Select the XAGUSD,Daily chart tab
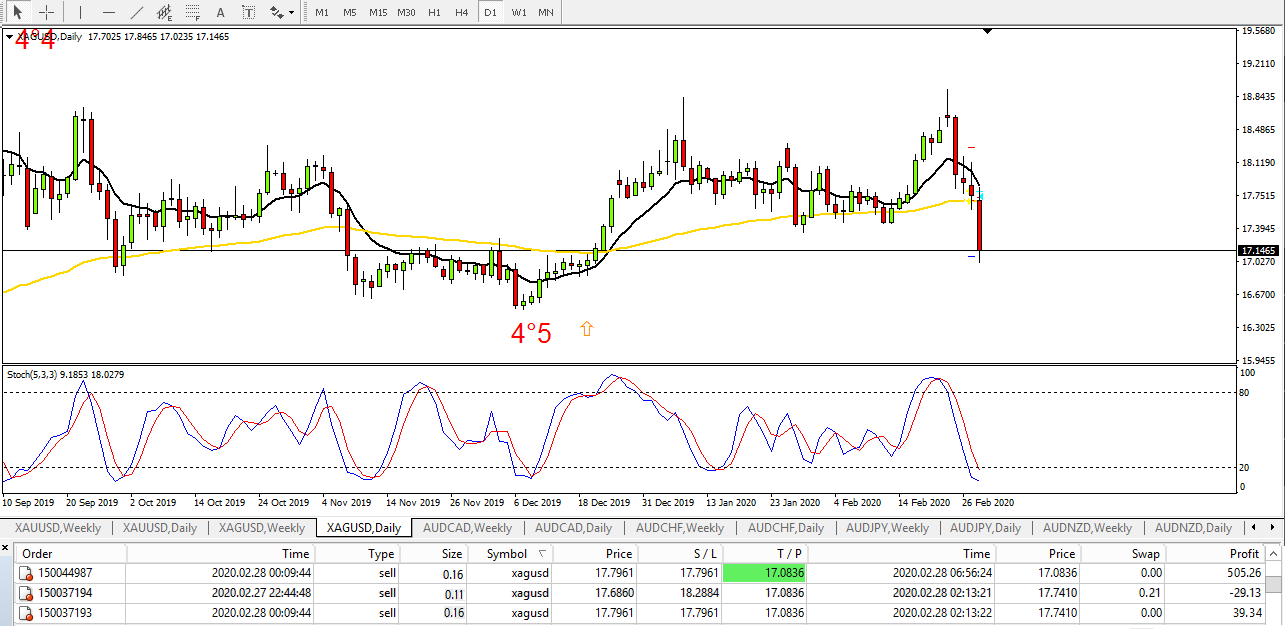 364,527
